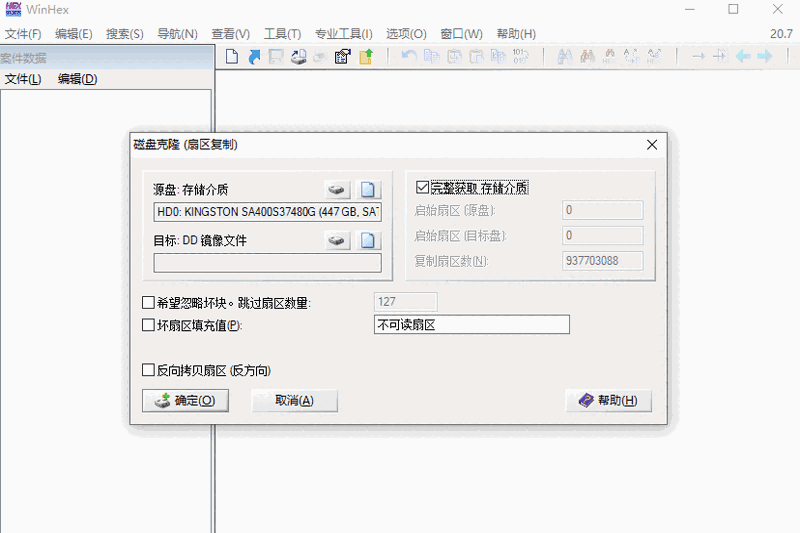Screen dimensions: 800x533
Task: Click the 不可读扇区 fill pattern field
Action: click(472, 324)
